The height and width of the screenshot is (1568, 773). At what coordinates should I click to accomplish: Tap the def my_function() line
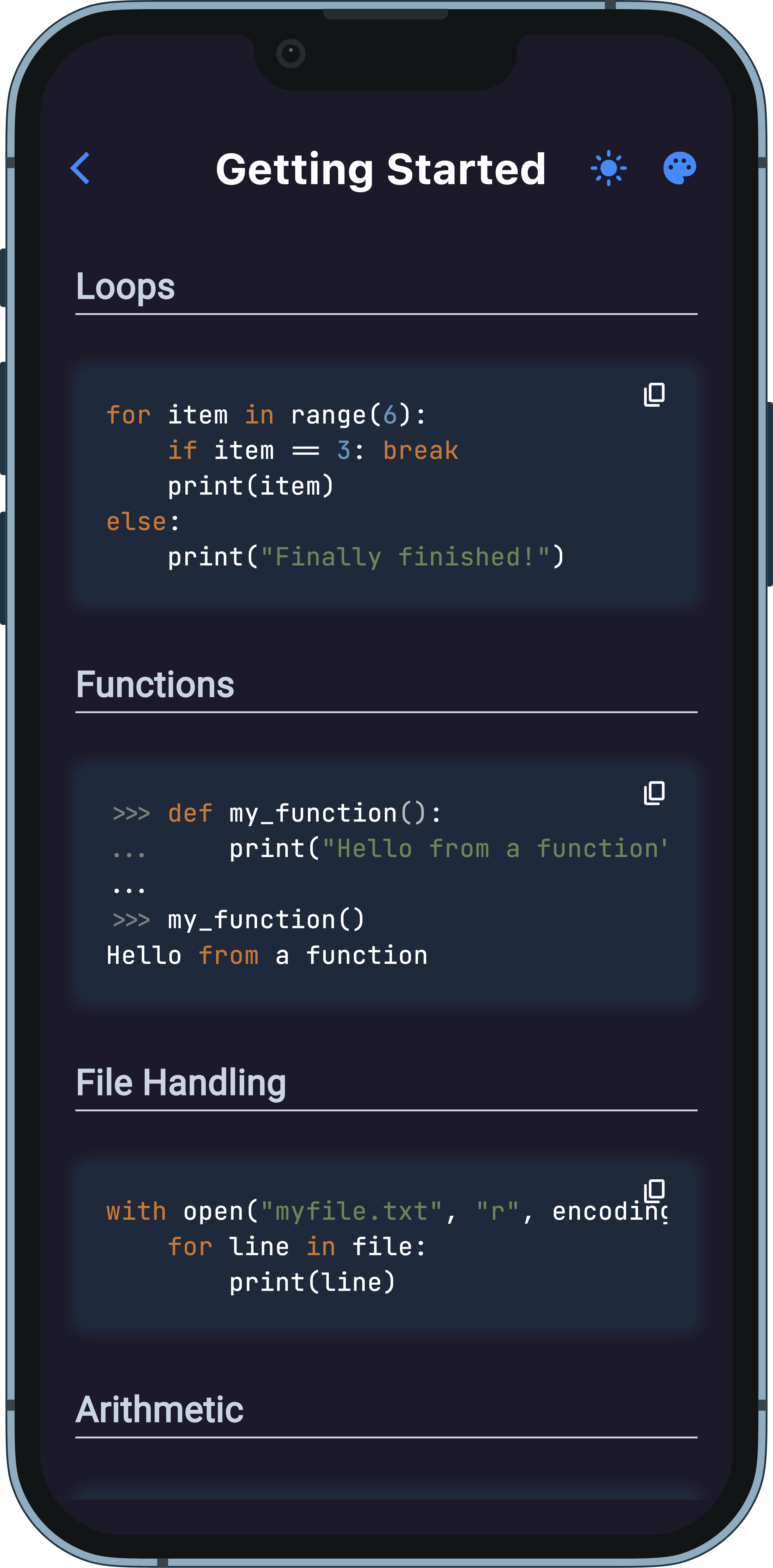(x=277, y=813)
